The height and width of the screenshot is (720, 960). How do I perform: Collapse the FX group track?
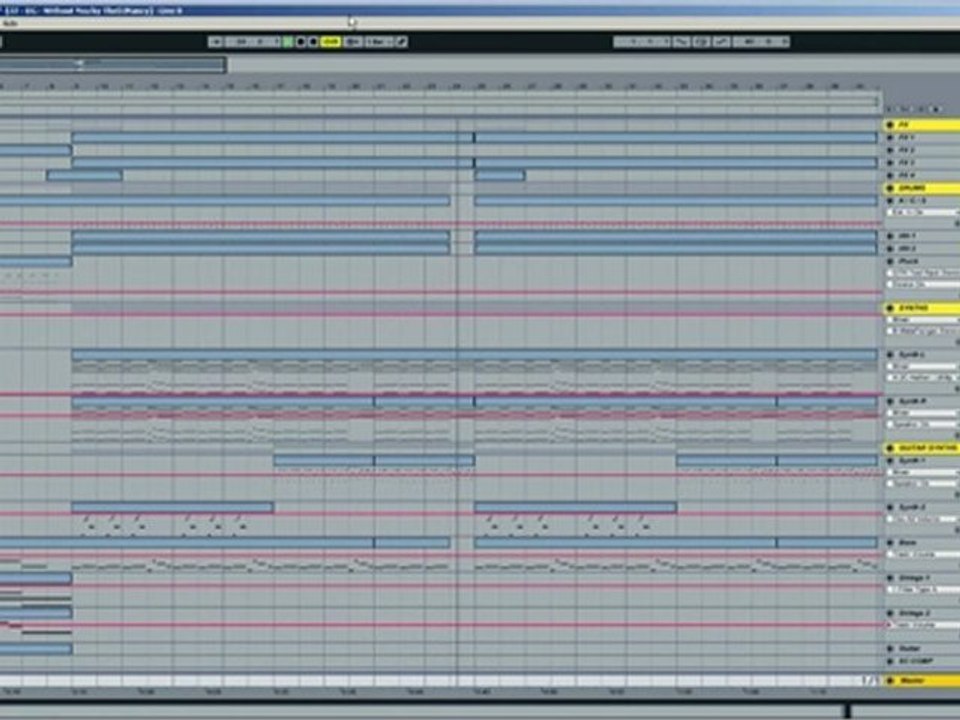coord(890,125)
